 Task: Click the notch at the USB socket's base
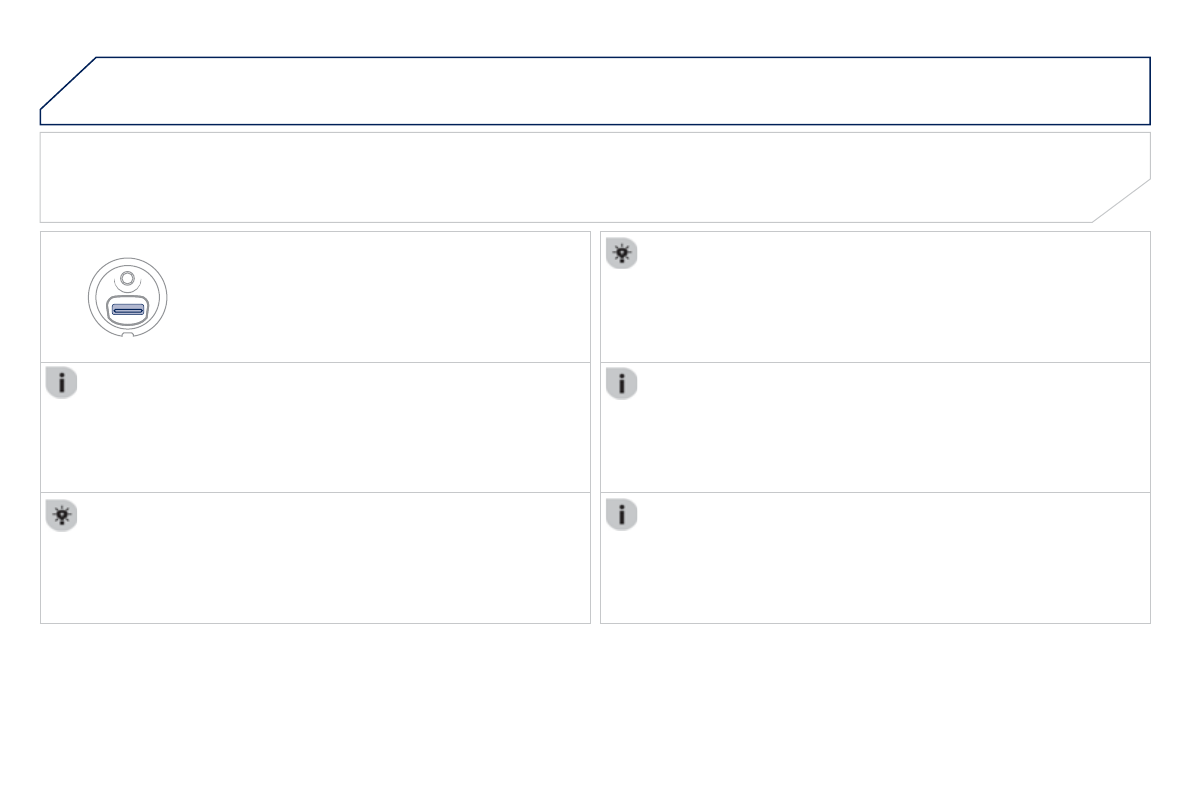127,334
